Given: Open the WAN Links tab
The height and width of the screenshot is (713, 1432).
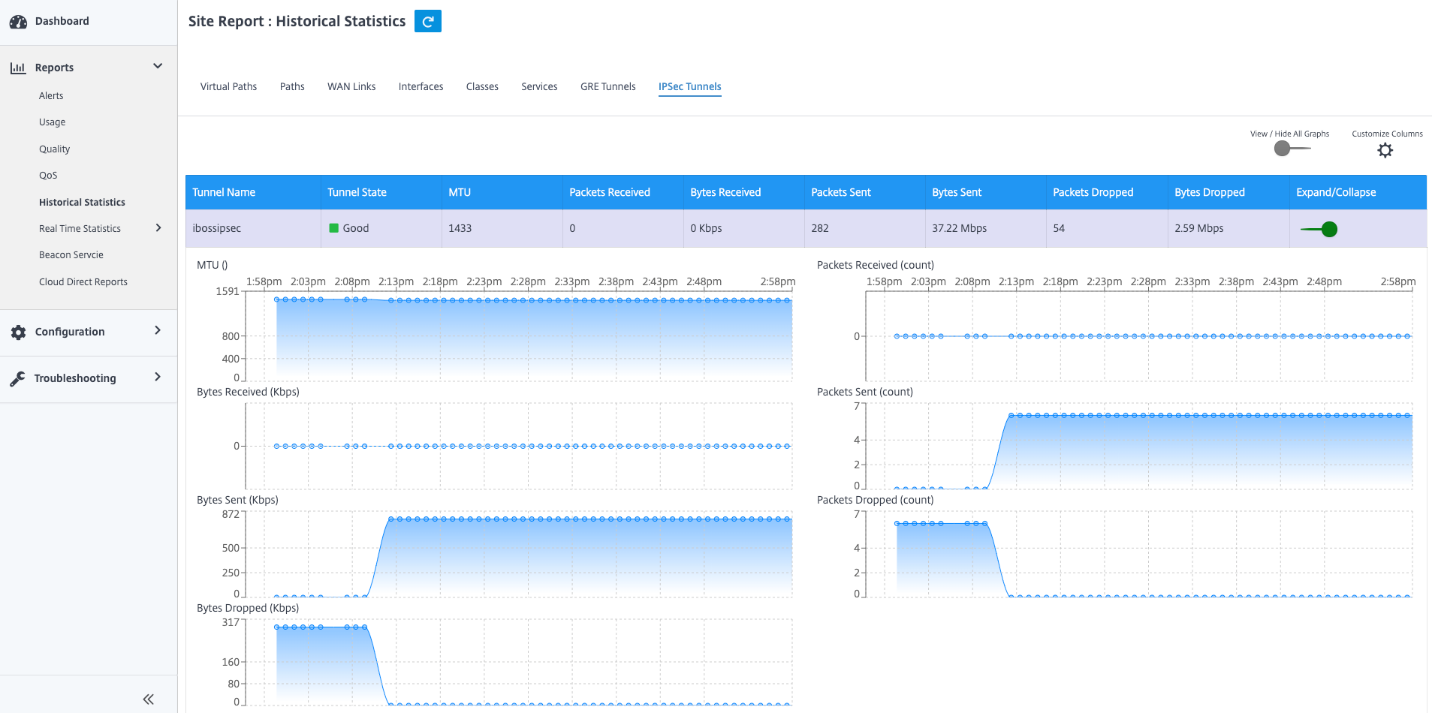Looking at the screenshot, I should tap(351, 86).
